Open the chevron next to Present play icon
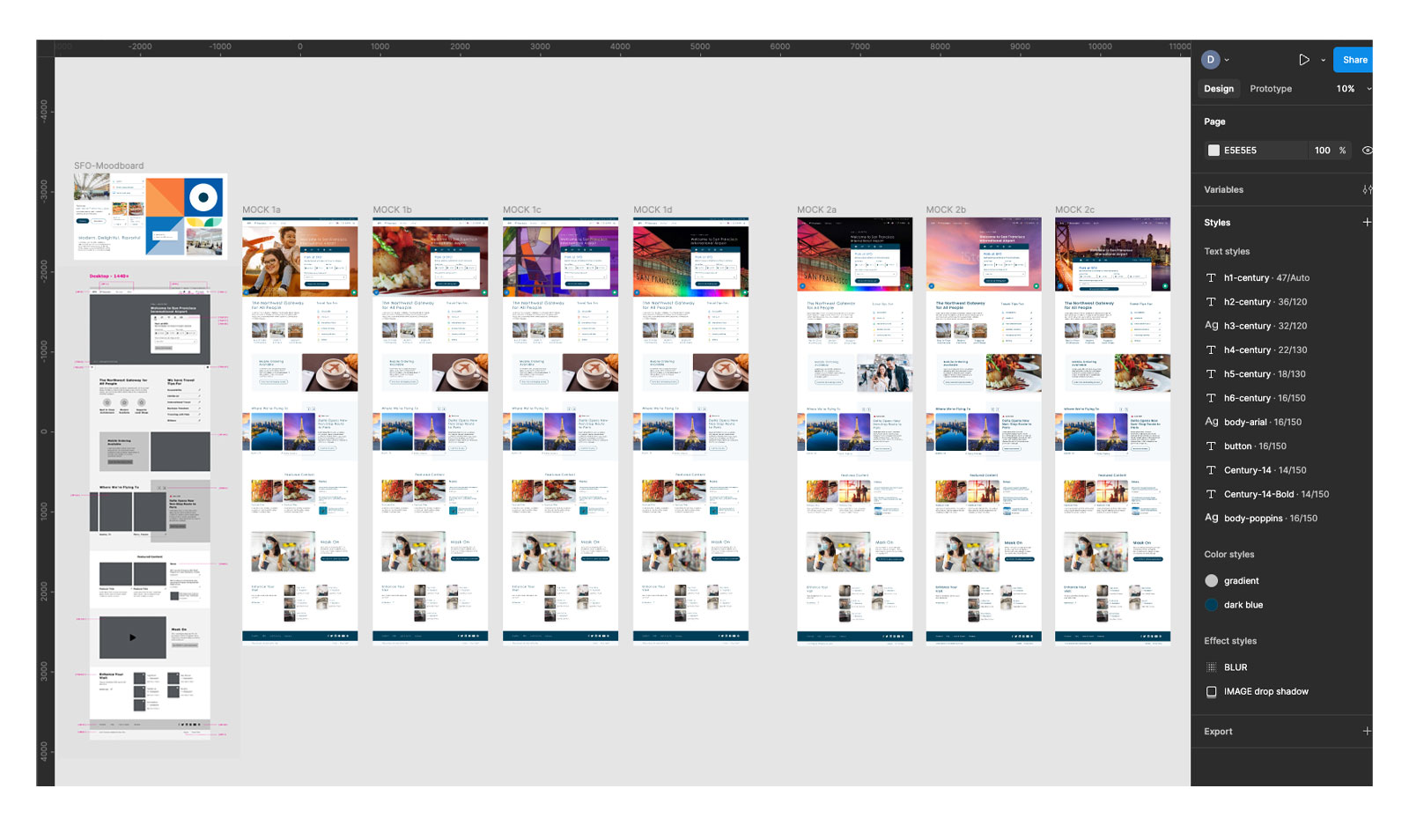This screenshot has width=1409, height=840. 1323,61
